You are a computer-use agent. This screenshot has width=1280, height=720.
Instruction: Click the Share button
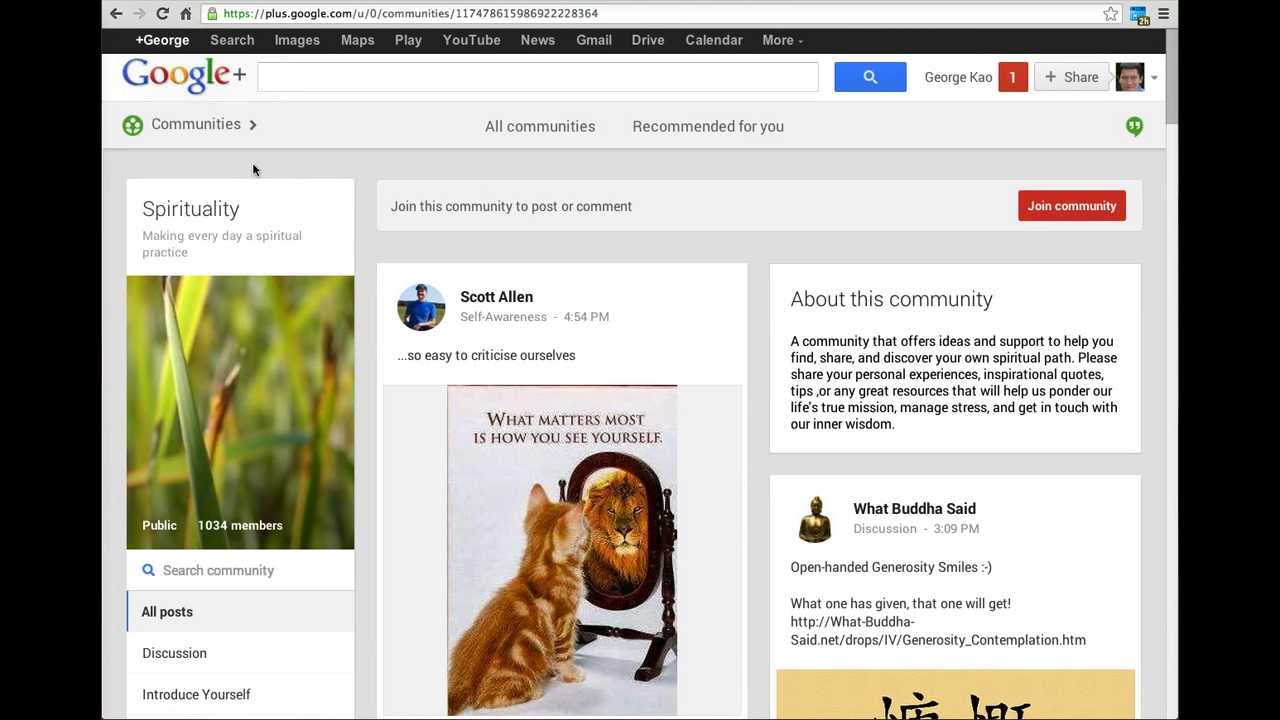point(1071,77)
